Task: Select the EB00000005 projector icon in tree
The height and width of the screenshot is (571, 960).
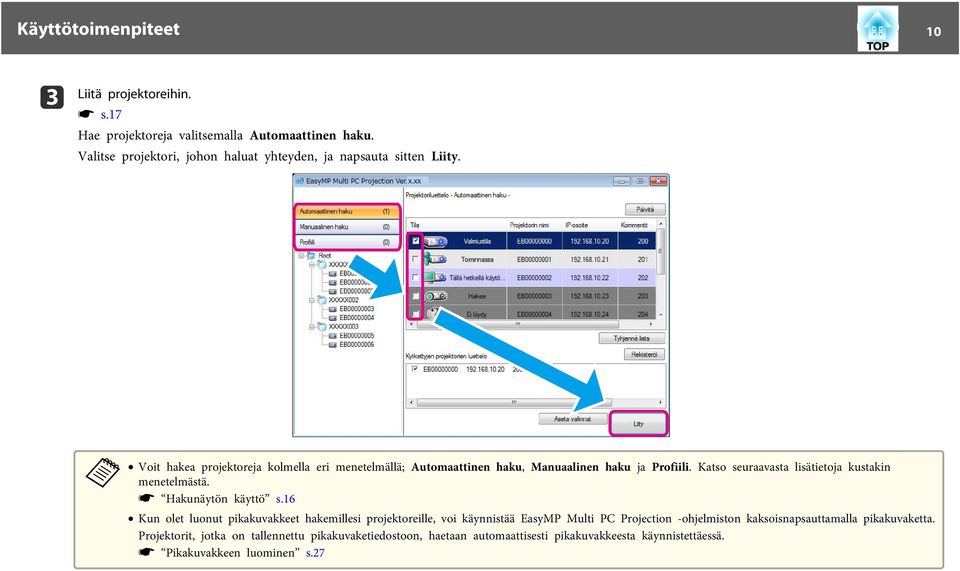Action: click(x=332, y=336)
